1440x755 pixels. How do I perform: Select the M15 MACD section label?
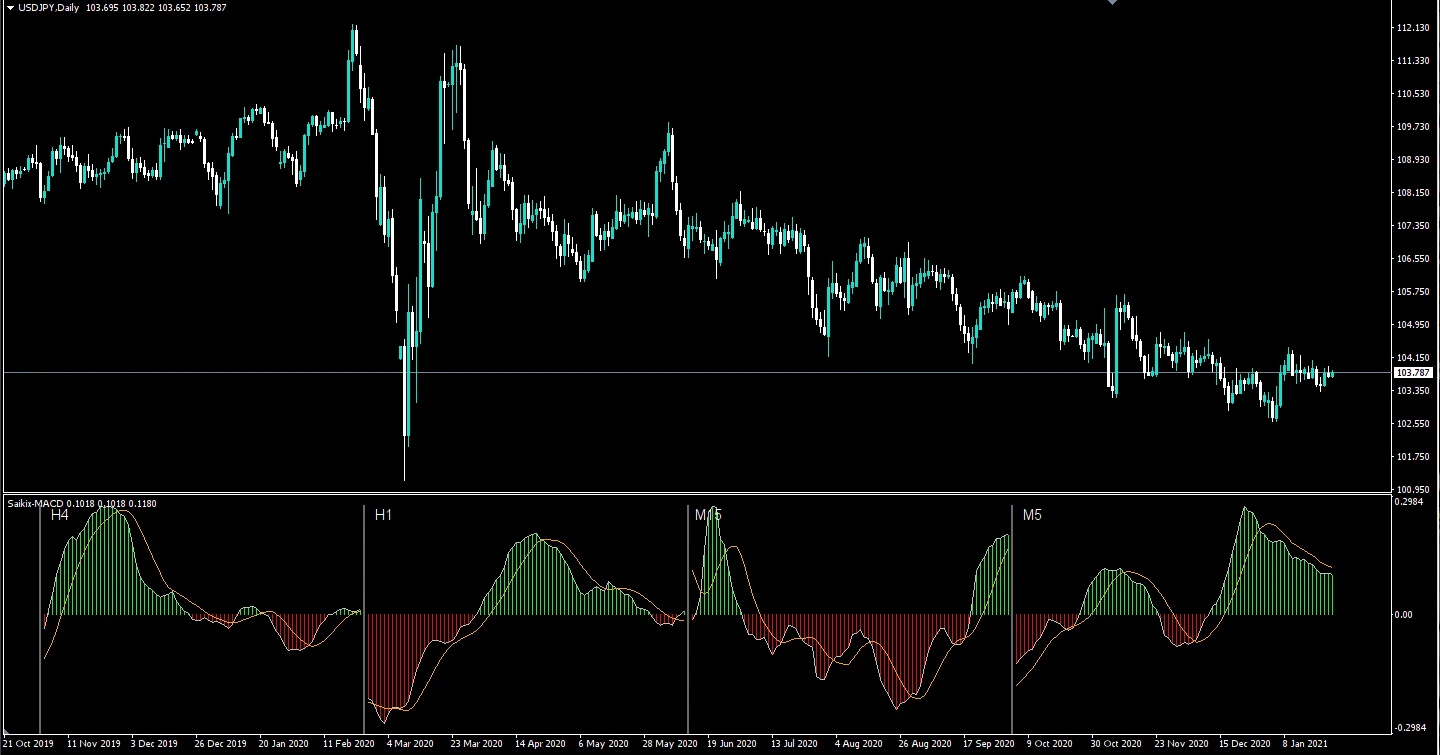click(709, 516)
